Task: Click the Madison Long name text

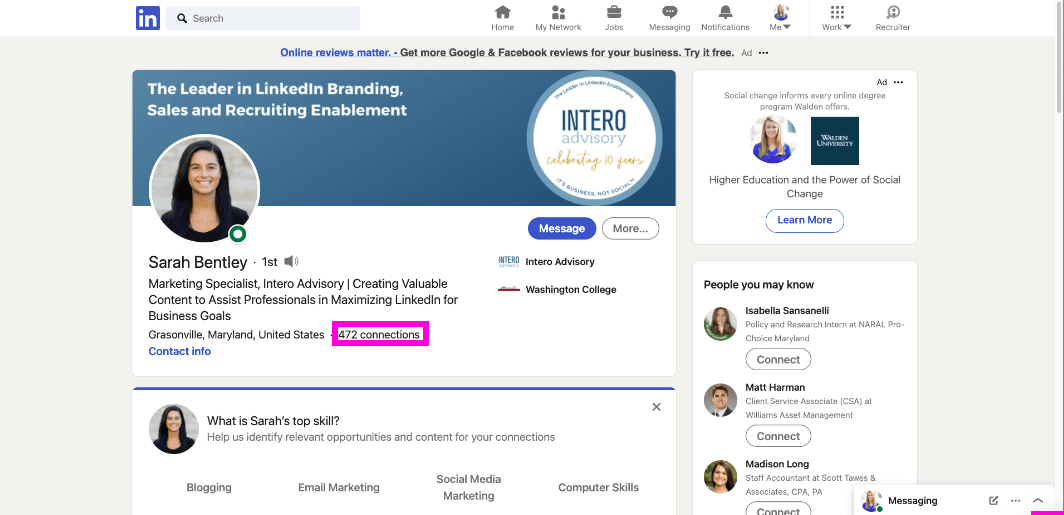Action: 777,464
